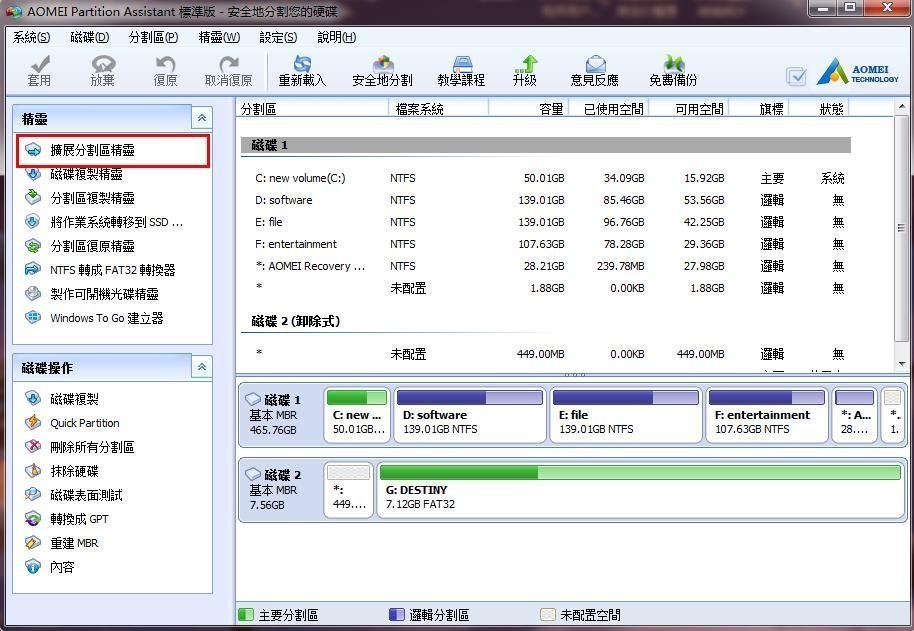Select F: entertainment block in disk map
The image size is (914, 631).
(767, 415)
